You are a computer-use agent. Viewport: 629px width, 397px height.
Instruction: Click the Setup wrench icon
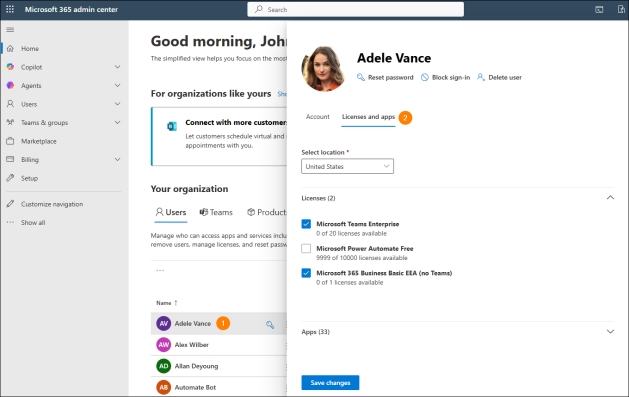tap(10, 178)
